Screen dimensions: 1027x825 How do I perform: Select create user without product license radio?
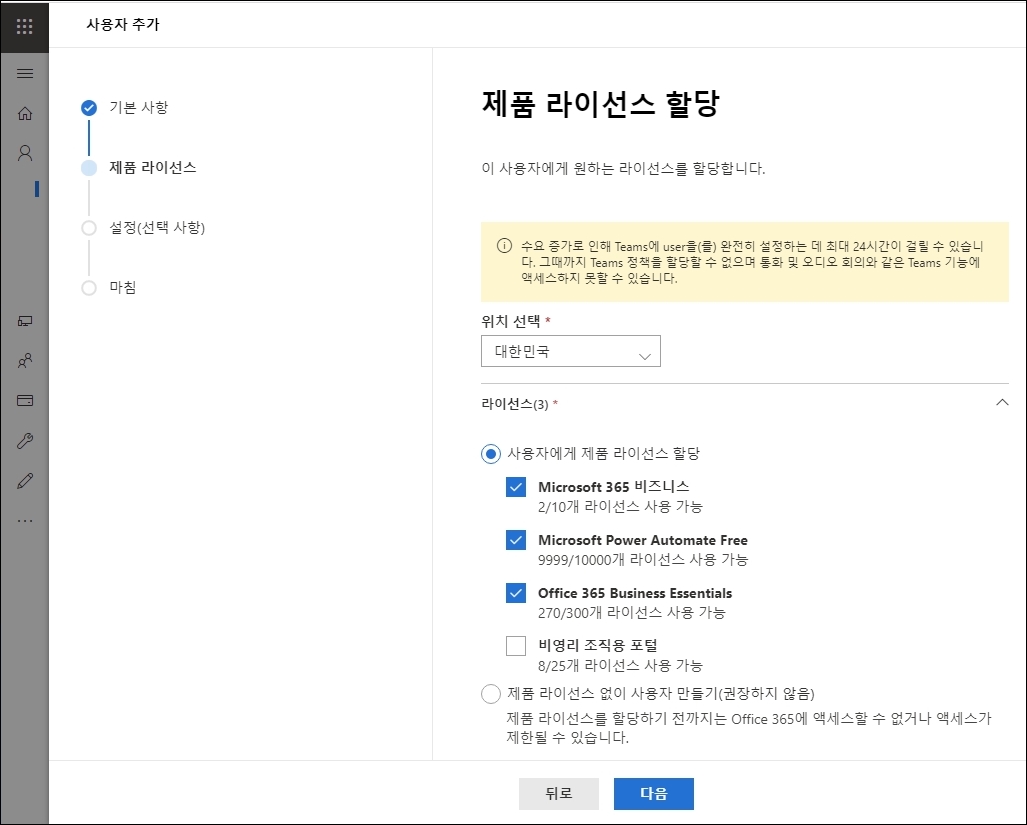491,693
